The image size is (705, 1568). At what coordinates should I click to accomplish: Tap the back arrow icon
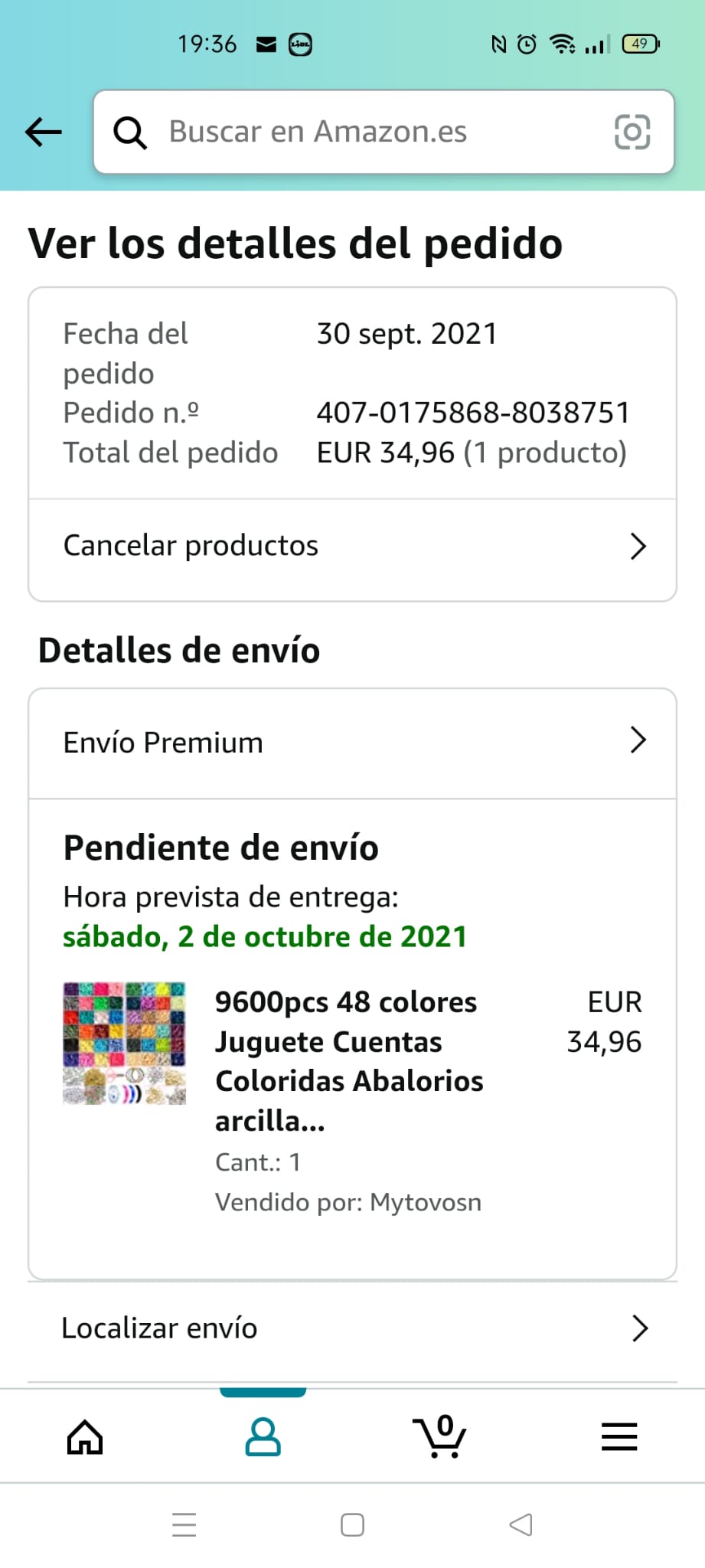pyautogui.click(x=44, y=132)
